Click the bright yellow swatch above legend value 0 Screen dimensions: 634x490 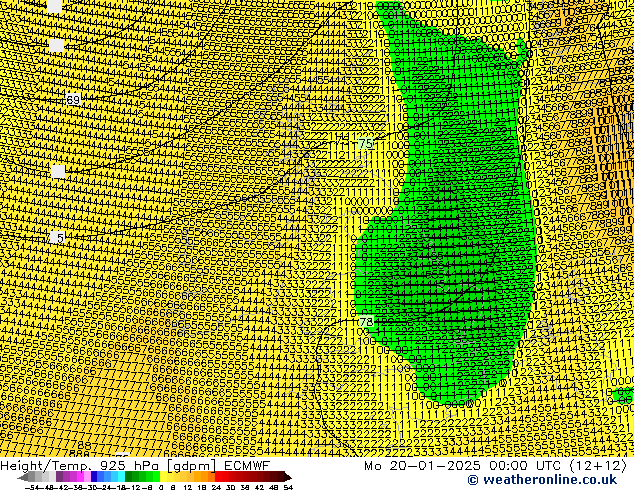(163, 477)
